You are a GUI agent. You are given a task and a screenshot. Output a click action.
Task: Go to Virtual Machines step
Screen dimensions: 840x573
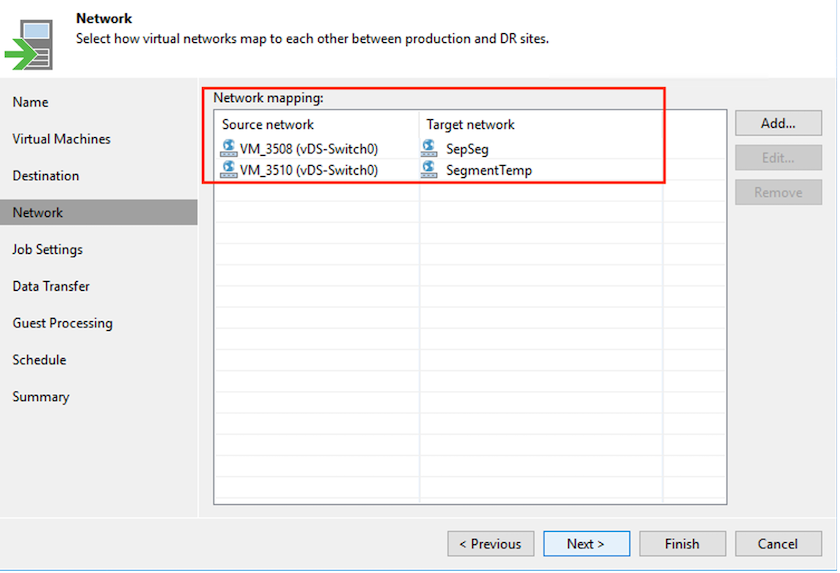coord(61,139)
